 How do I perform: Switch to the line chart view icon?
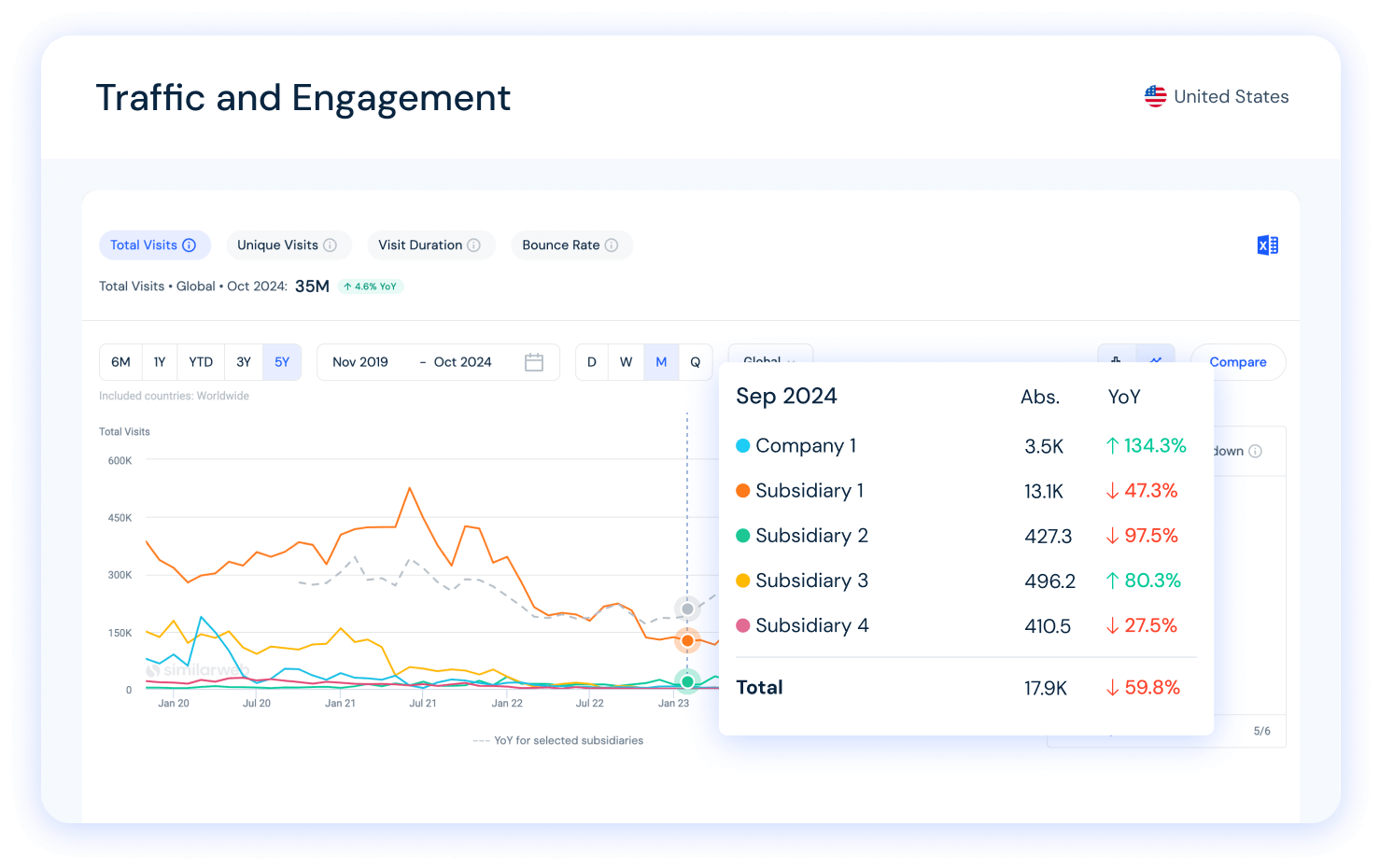(x=1156, y=359)
